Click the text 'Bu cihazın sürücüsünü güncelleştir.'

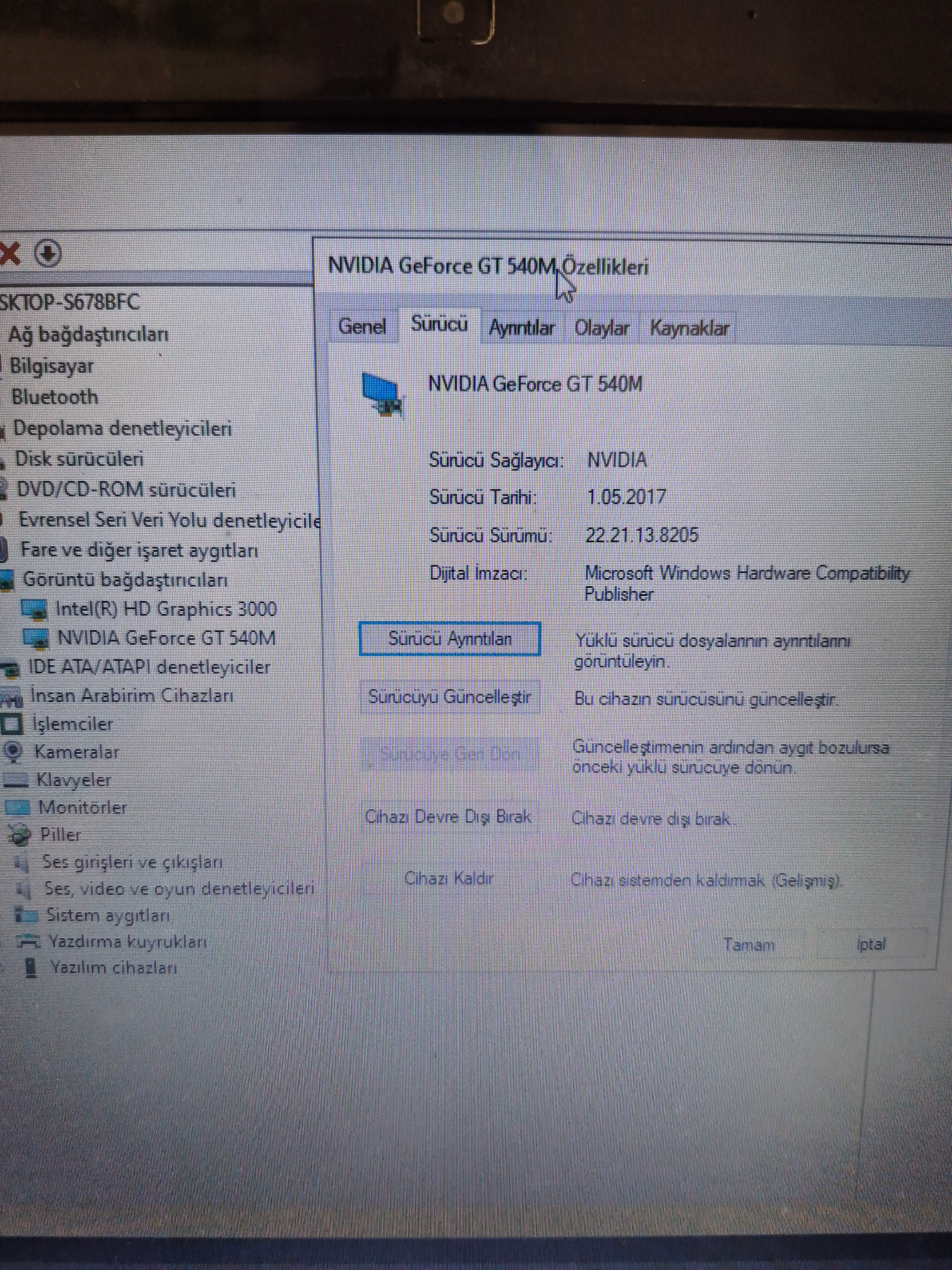click(706, 700)
